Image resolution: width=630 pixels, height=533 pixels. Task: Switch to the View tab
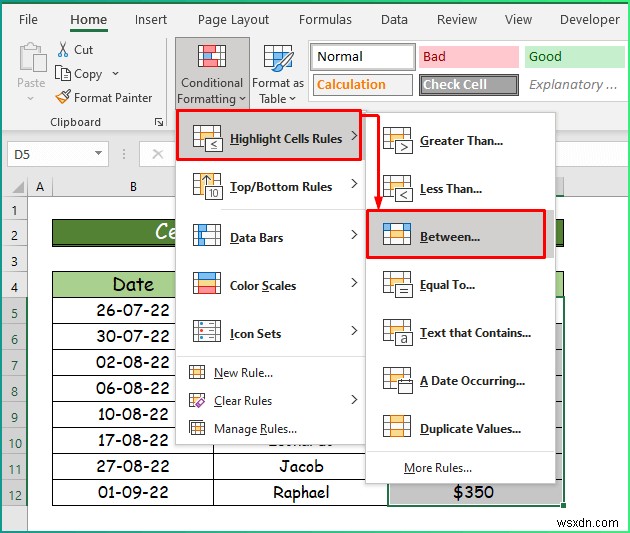tap(518, 19)
